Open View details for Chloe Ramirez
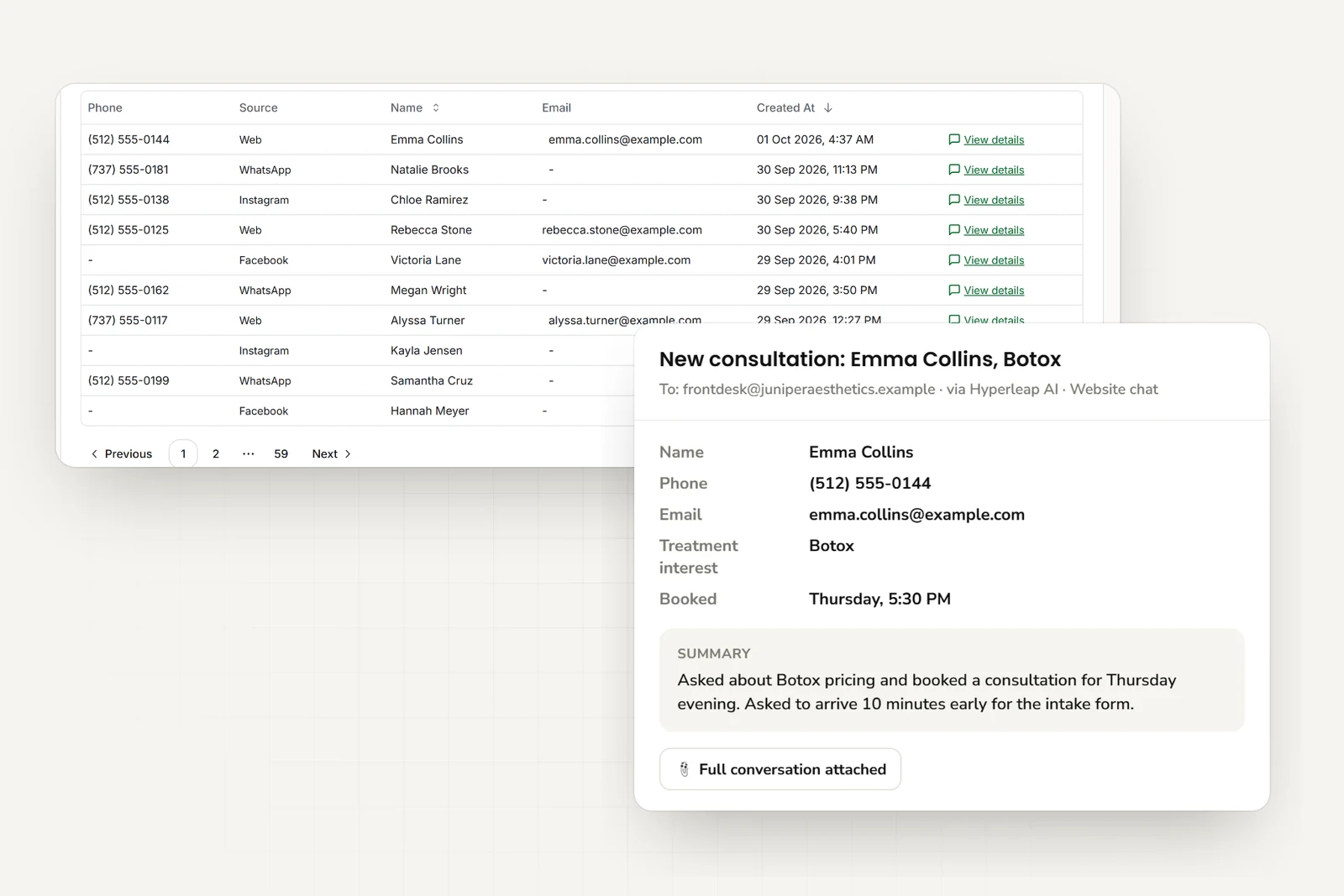Viewport: 1344px width, 896px height. point(994,200)
